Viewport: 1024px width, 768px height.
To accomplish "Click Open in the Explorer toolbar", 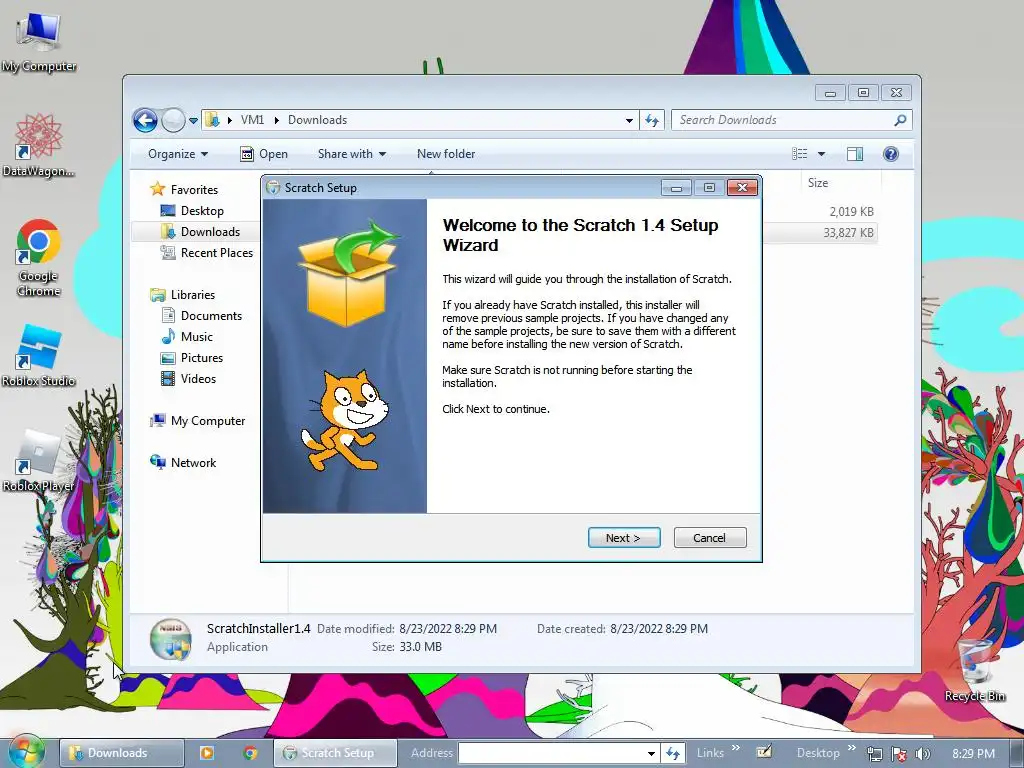I will tap(264, 153).
